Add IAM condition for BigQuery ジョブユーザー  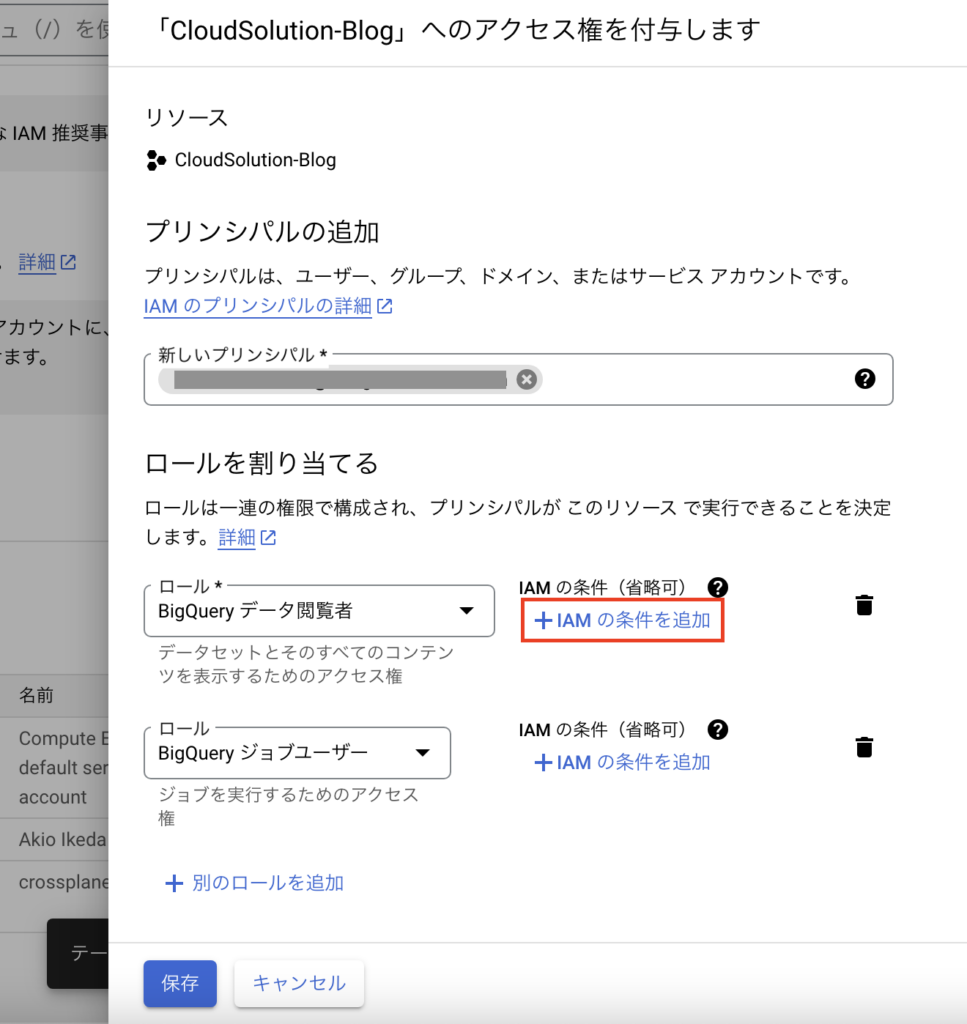622,762
